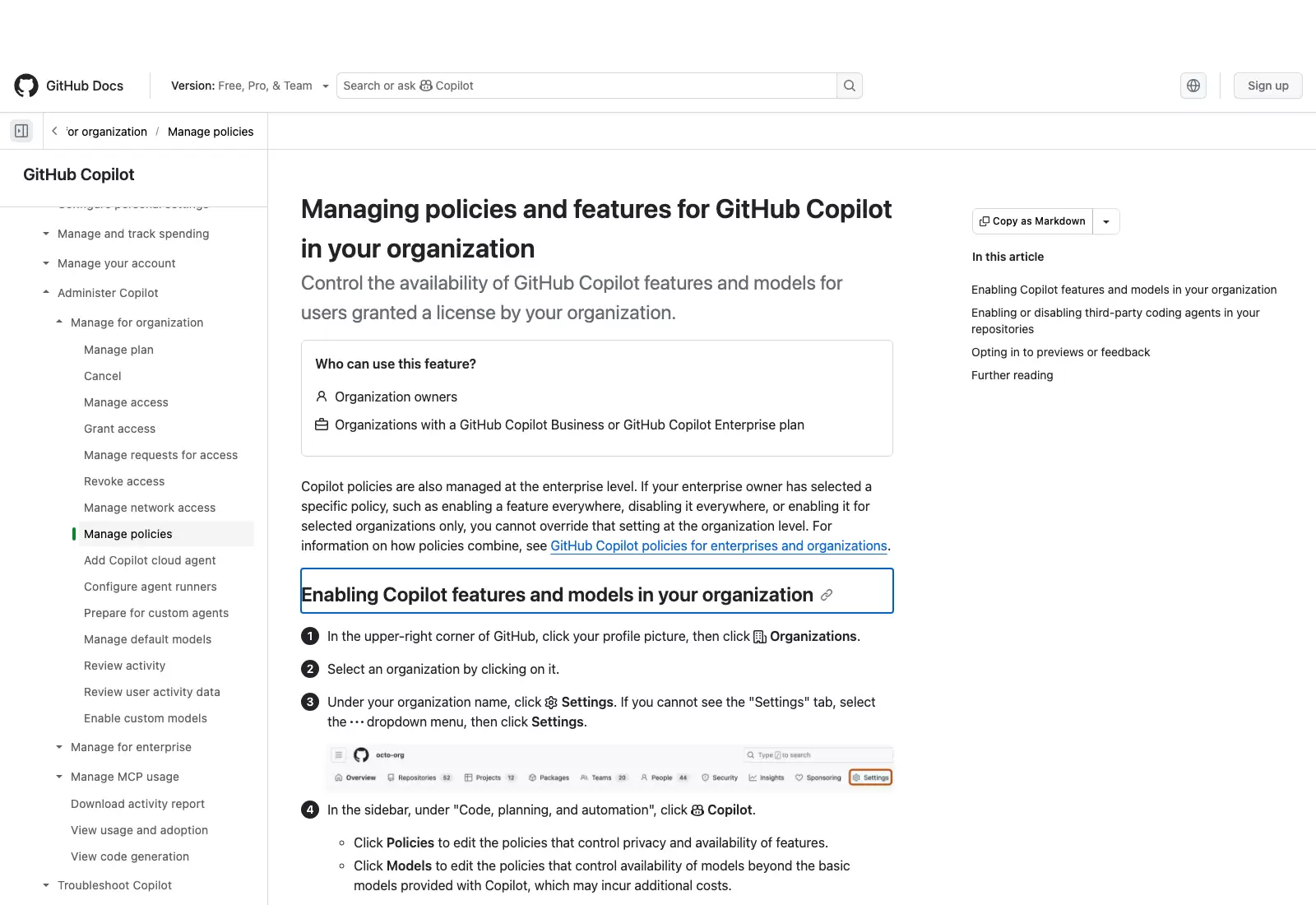This screenshot has width=1316, height=905.
Task: Select Download activity report
Action: [x=137, y=804]
